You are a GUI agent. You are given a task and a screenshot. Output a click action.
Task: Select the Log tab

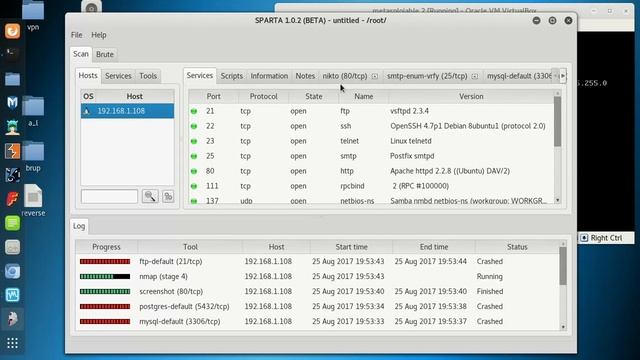point(79,226)
